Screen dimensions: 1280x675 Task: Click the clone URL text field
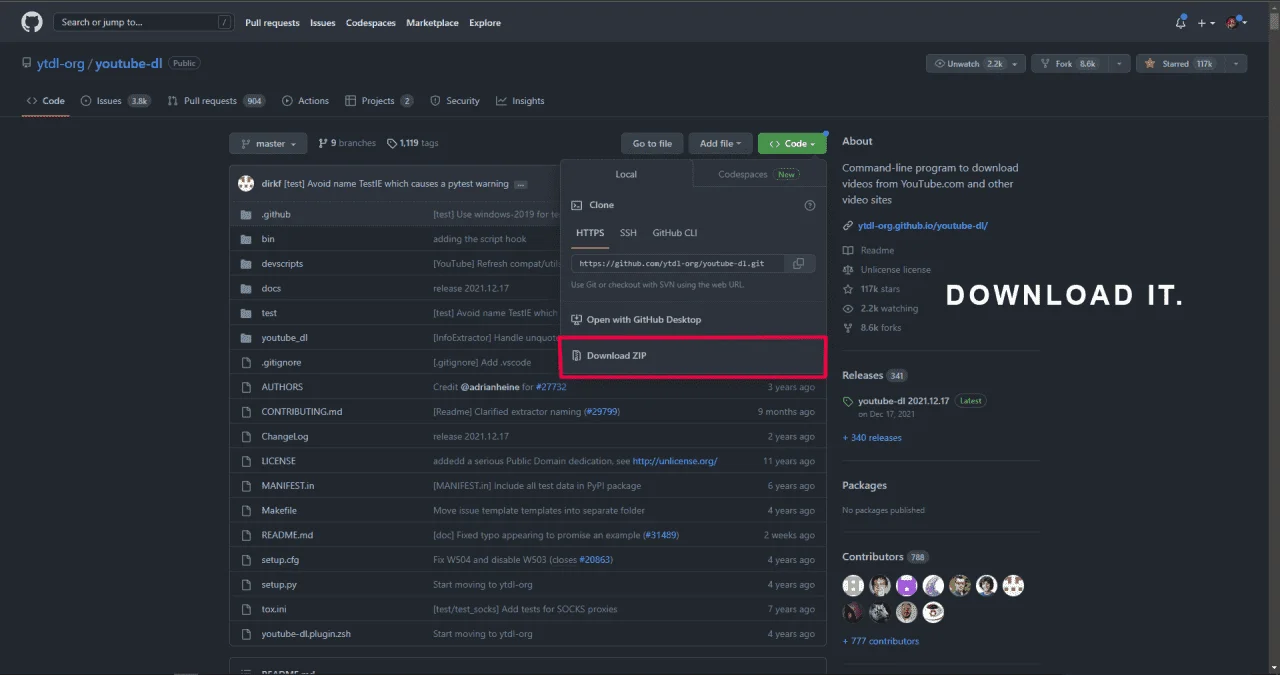point(678,264)
